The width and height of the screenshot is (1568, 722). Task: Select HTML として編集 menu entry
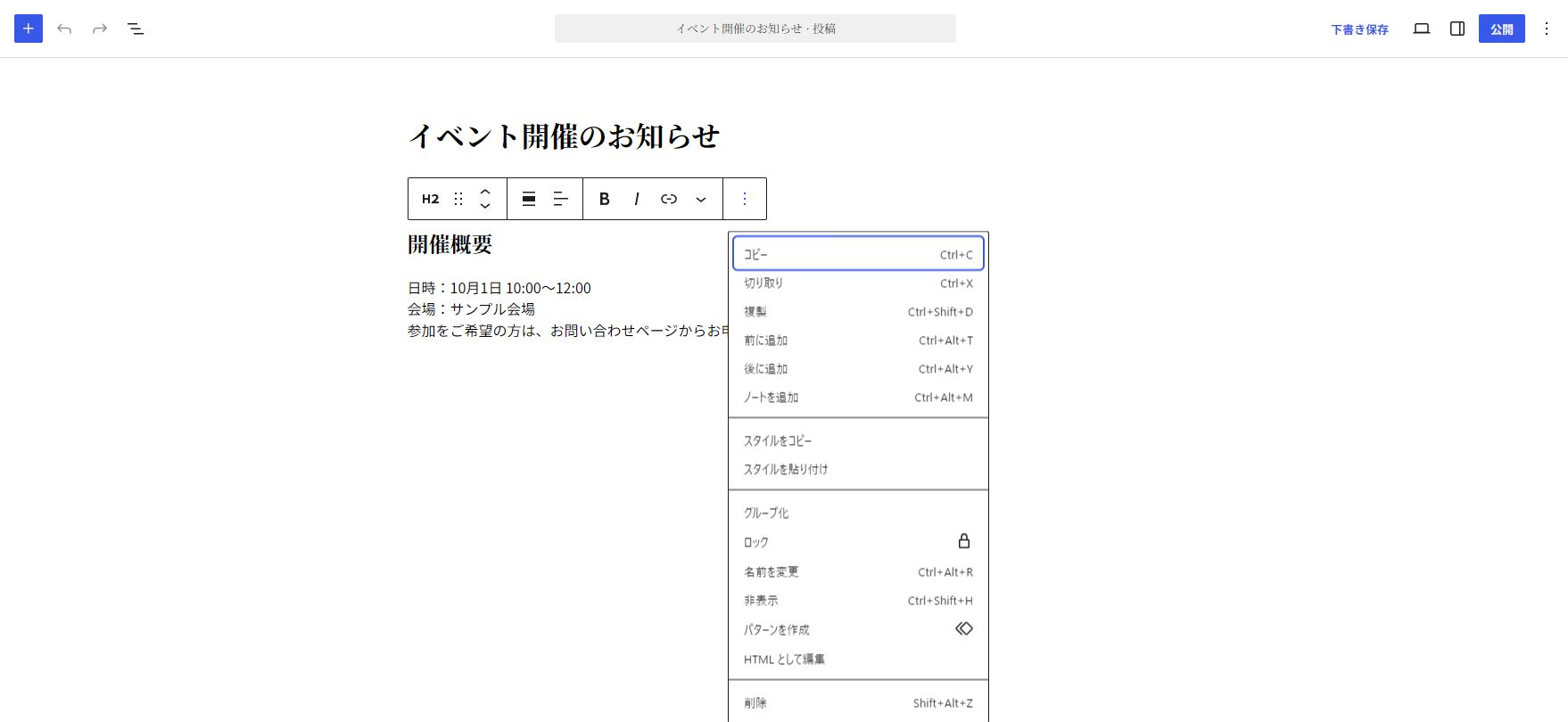858,660
